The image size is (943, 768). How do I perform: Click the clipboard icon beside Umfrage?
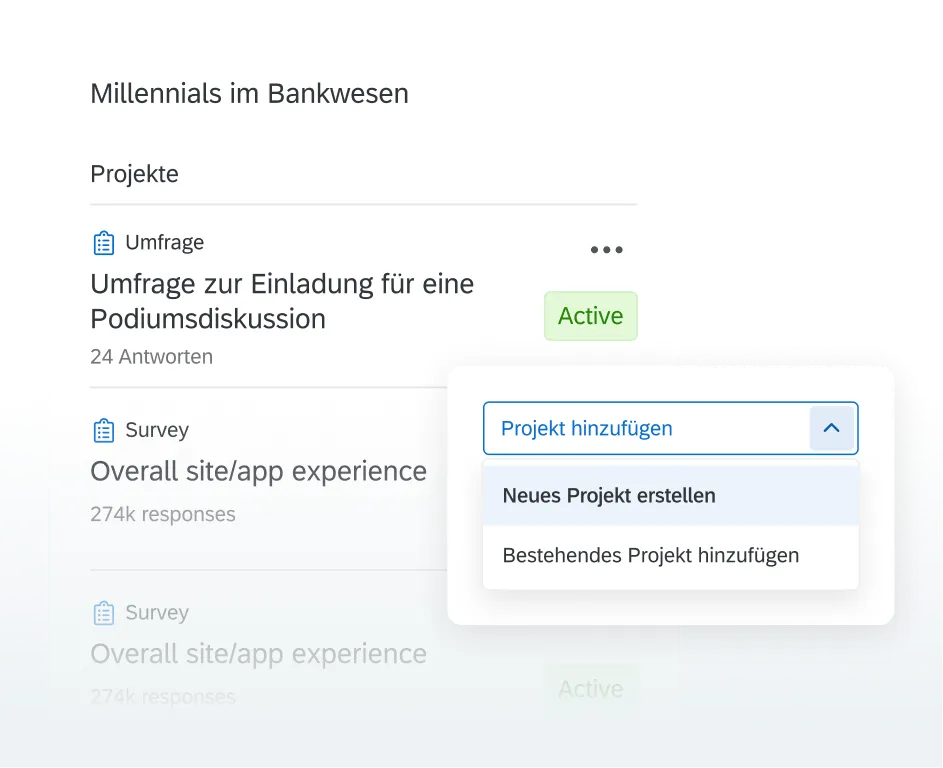click(103, 242)
